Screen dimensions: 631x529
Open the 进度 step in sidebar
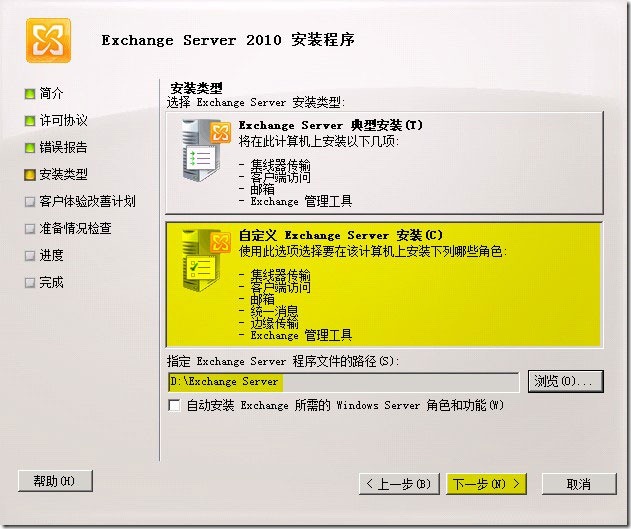51,255
